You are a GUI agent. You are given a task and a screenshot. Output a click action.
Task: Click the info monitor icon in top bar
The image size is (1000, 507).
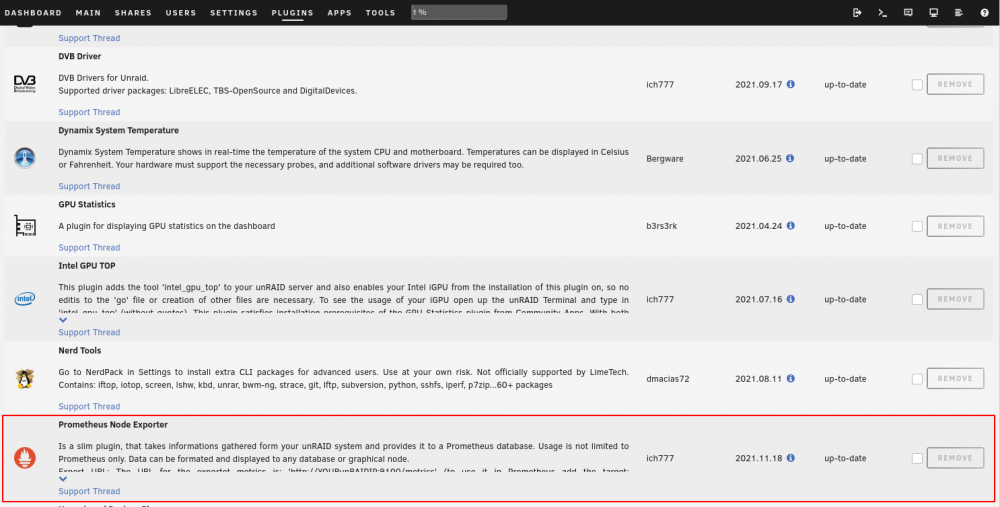tap(934, 13)
